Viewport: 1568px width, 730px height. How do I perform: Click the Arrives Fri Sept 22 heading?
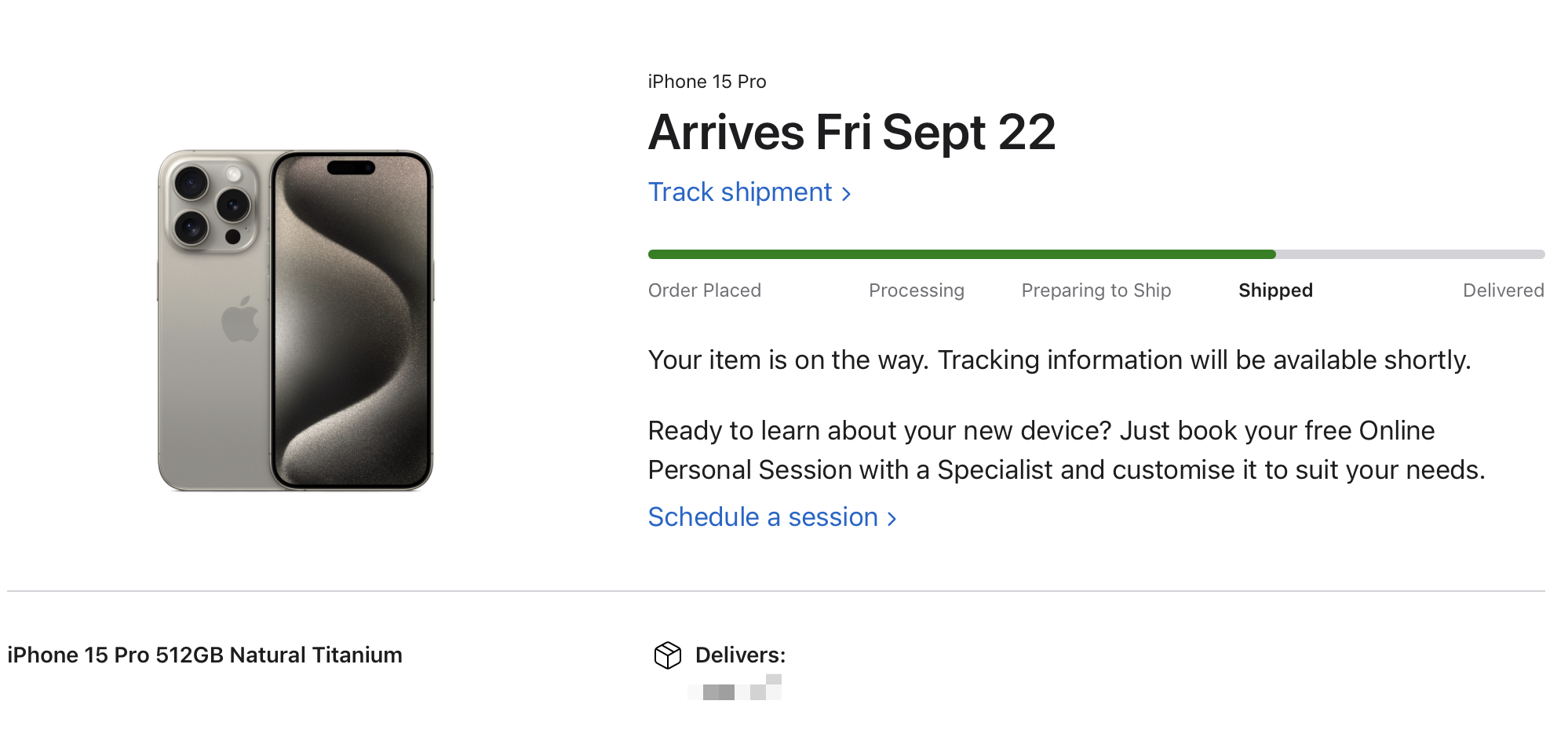(x=852, y=132)
